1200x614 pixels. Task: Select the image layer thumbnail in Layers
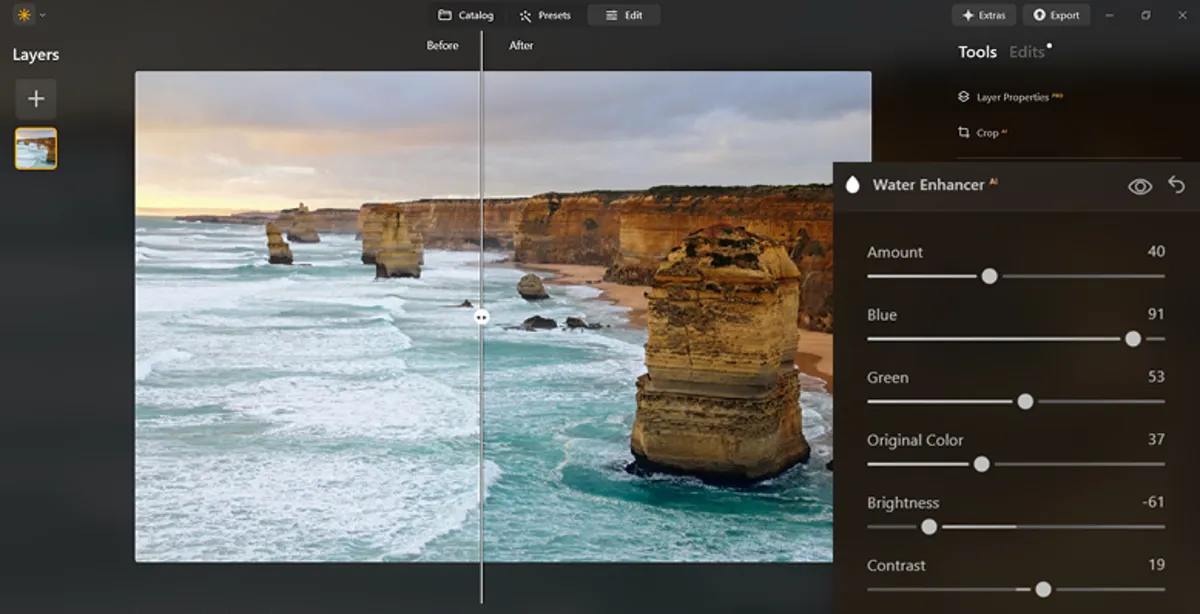35,148
